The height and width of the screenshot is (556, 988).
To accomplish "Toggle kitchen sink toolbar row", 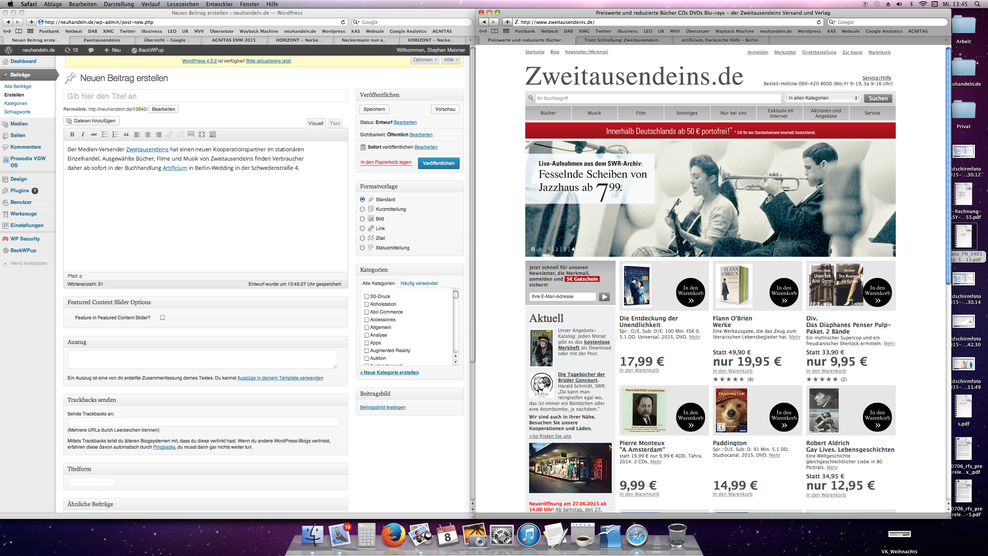I will 212,134.
